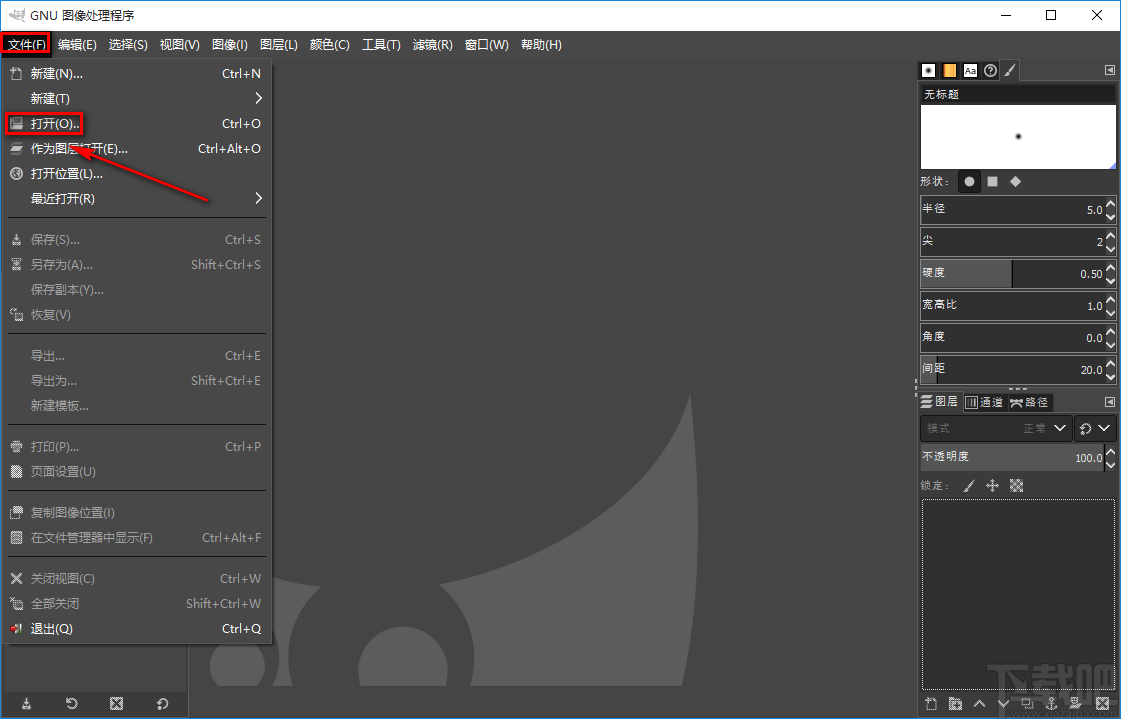This screenshot has width=1121, height=719.
Task: Choose 作为图层打开(E)... menu entry
Action: pyautogui.click(x=137, y=149)
